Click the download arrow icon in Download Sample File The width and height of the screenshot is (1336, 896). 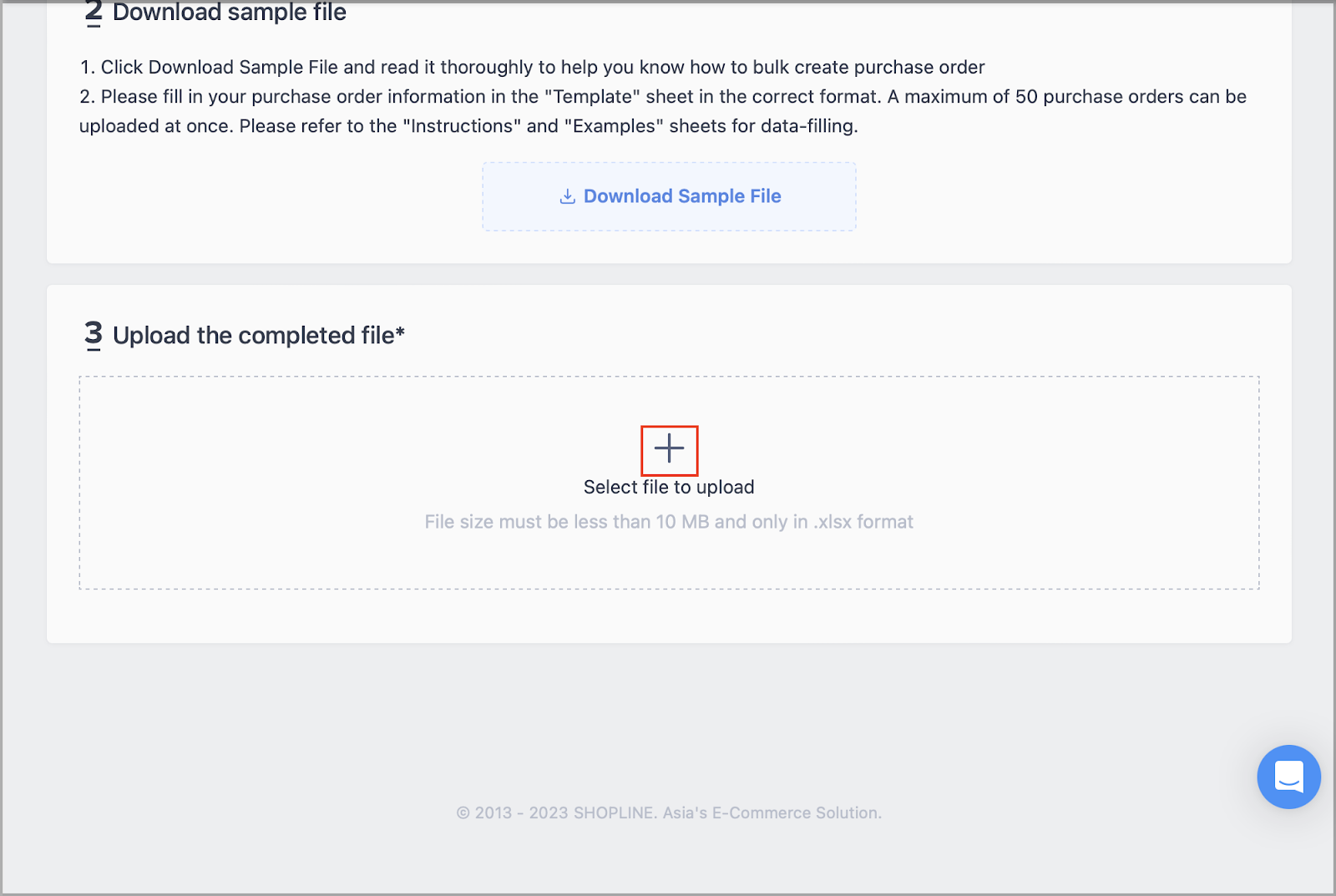coord(568,195)
